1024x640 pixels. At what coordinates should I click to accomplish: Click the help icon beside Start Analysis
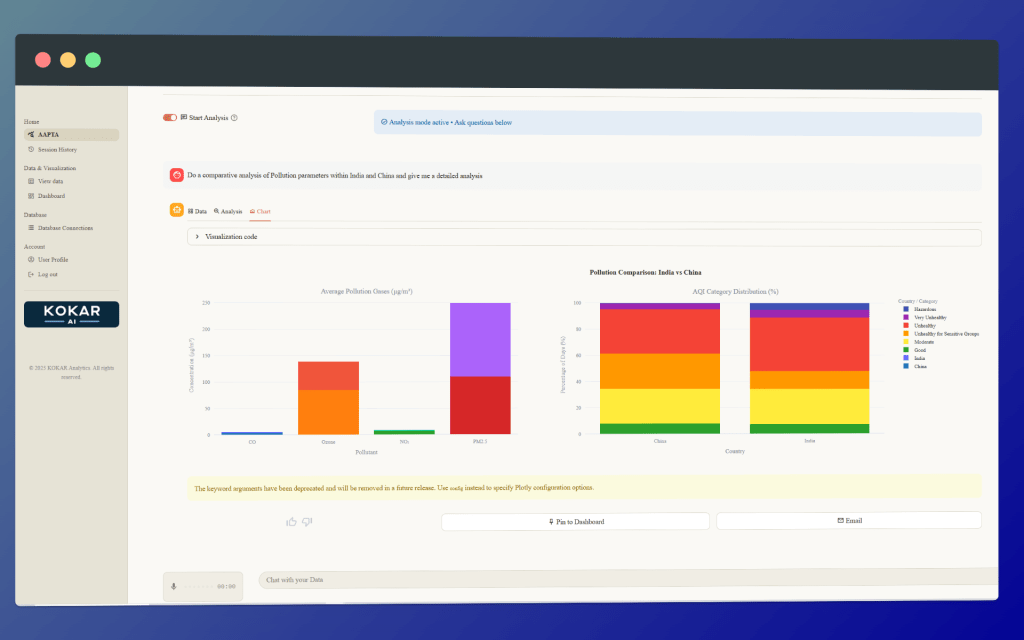[x=234, y=118]
